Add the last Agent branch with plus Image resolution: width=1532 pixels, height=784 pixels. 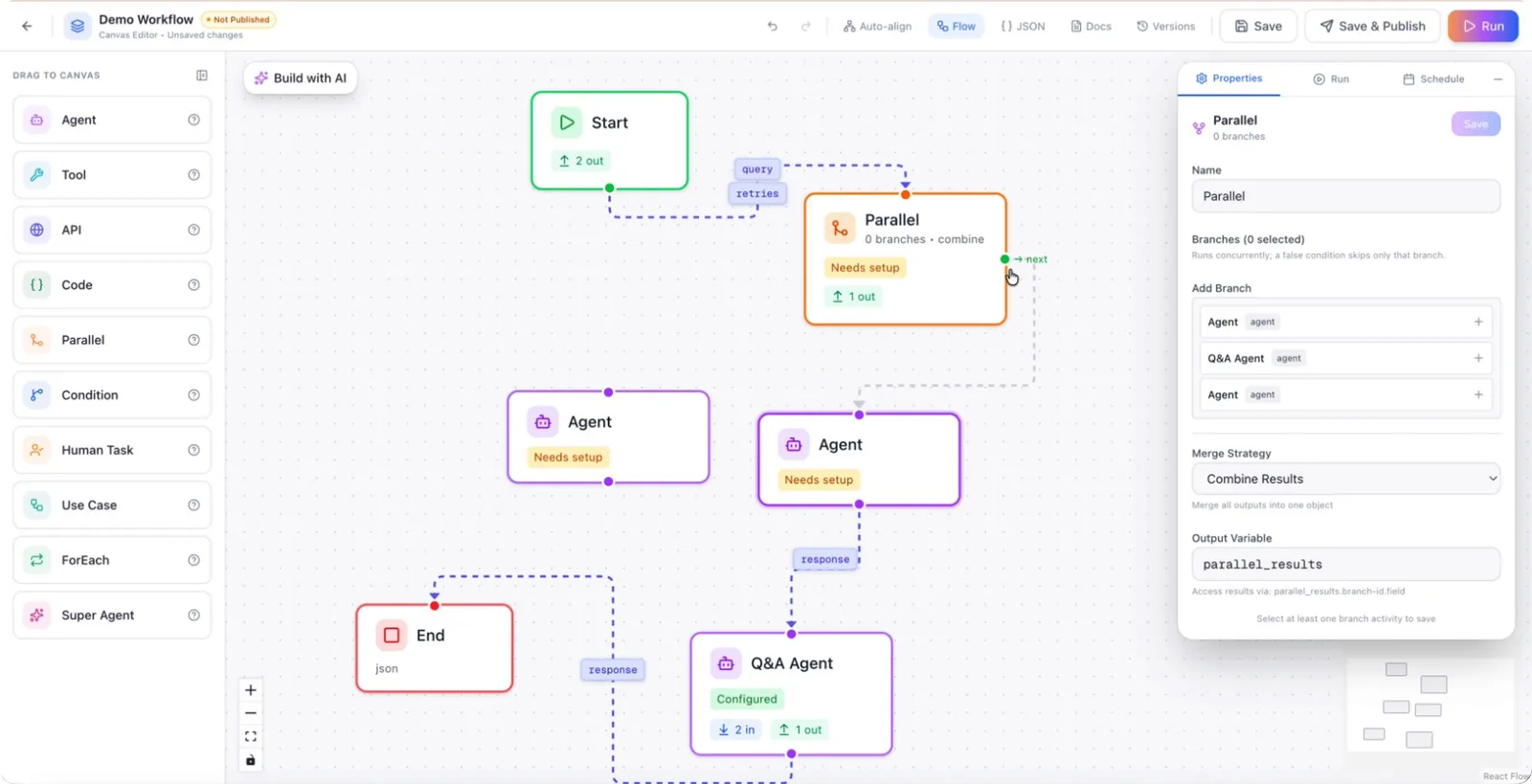[x=1478, y=394]
